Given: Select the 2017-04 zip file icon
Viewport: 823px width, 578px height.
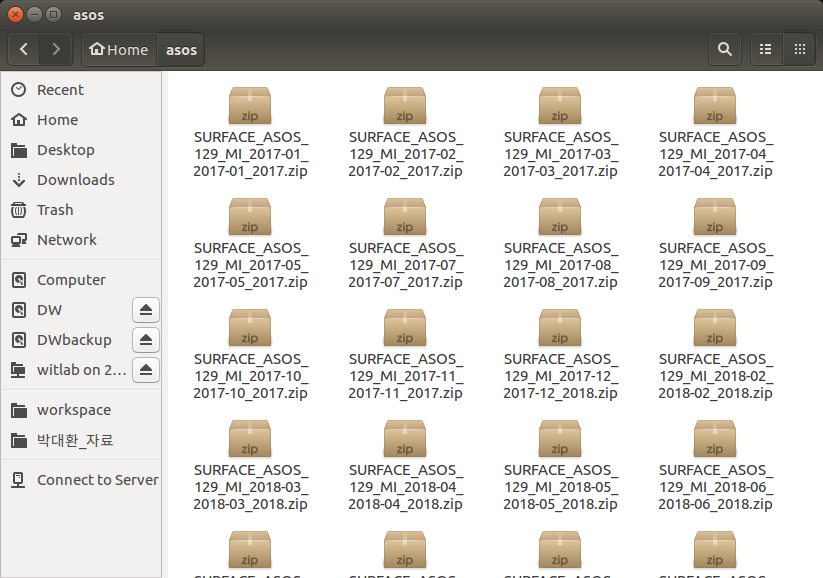Looking at the screenshot, I should click(x=715, y=106).
